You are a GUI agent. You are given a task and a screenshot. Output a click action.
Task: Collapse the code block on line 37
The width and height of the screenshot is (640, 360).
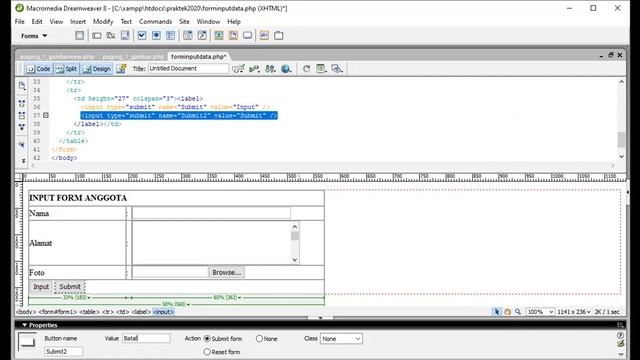click(x=46, y=116)
